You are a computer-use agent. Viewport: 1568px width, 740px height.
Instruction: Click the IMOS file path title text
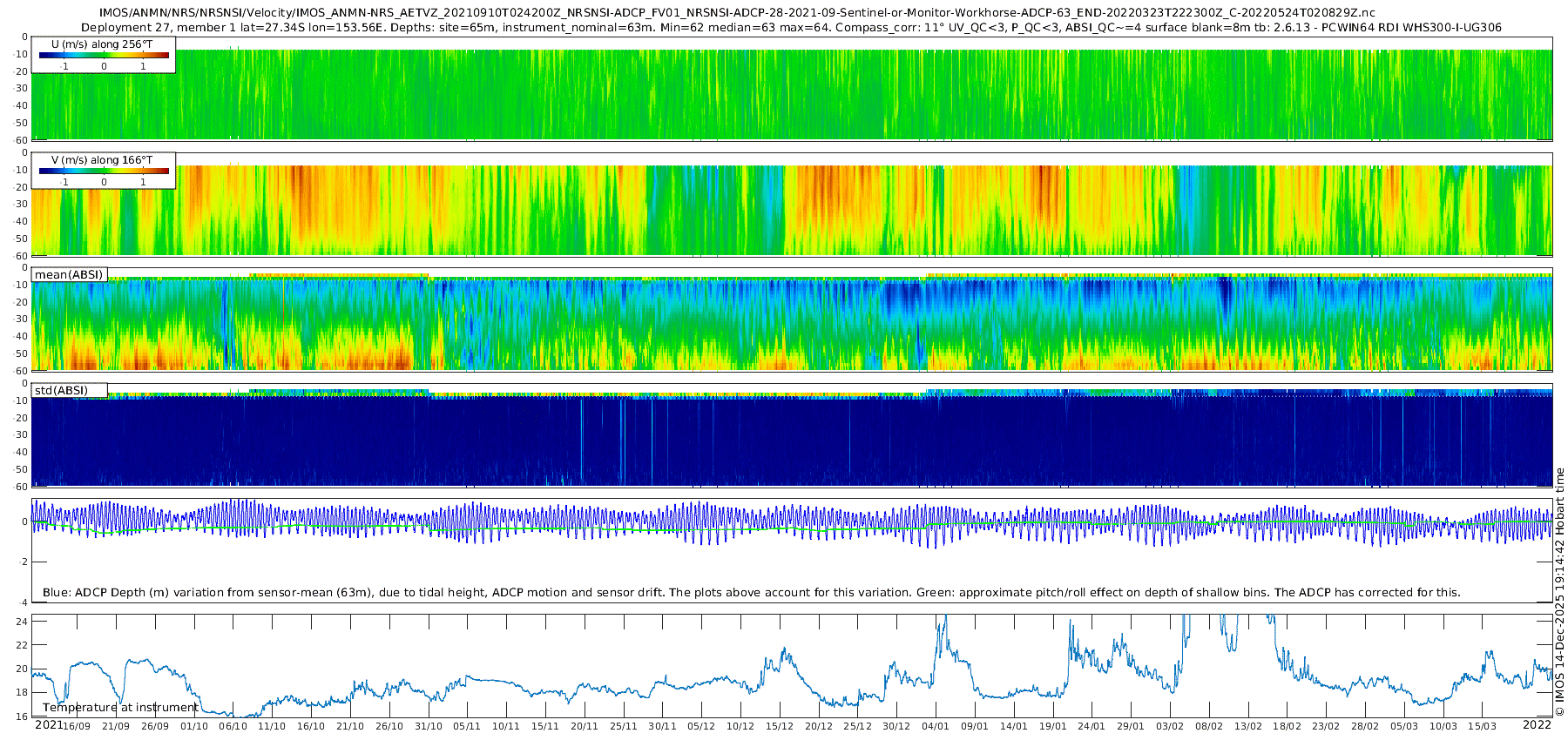(737, 12)
